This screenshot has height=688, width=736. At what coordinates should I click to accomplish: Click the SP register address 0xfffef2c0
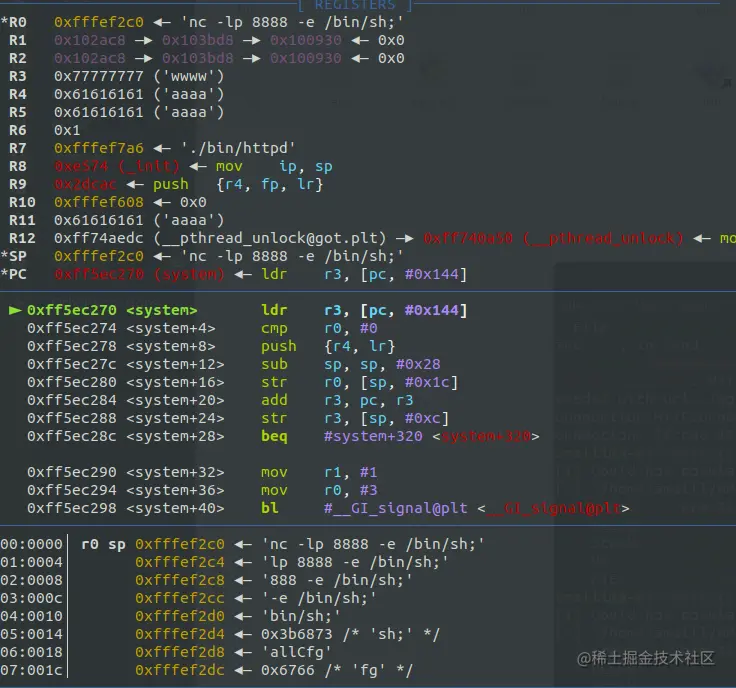99,256
